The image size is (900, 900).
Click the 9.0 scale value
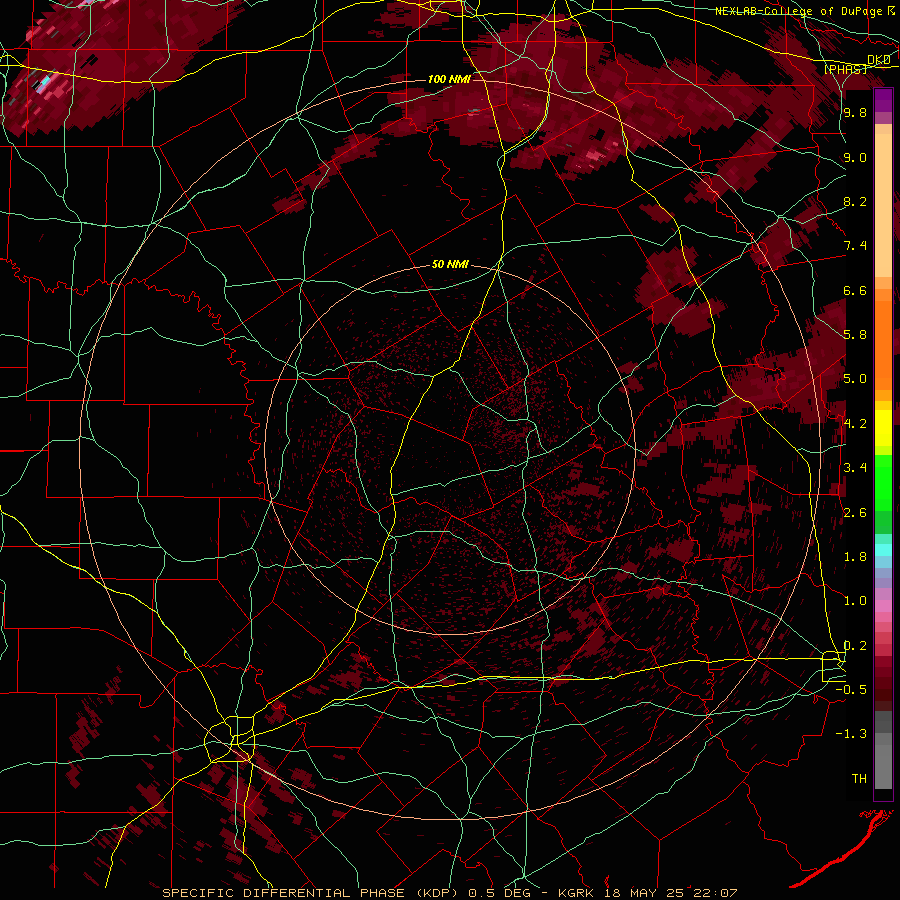pyautogui.click(x=855, y=157)
